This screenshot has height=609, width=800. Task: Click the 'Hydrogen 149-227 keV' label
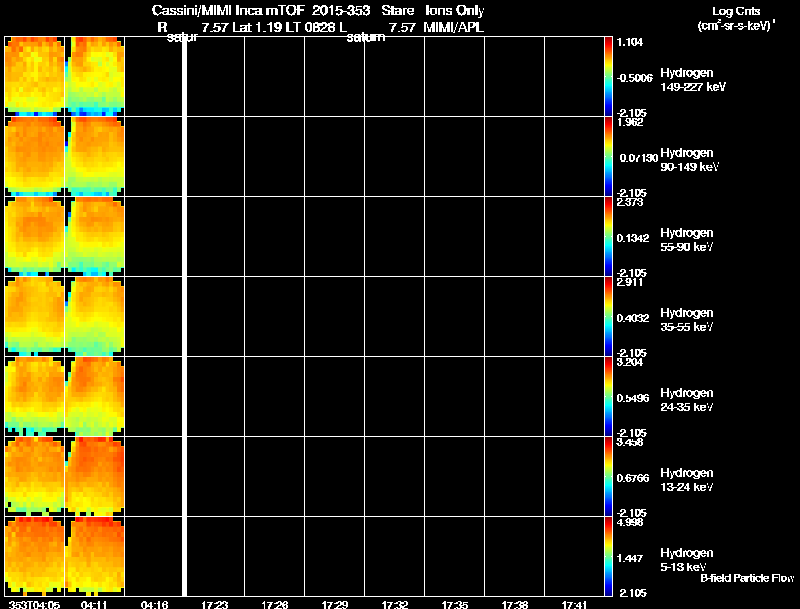pyautogui.click(x=693, y=80)
